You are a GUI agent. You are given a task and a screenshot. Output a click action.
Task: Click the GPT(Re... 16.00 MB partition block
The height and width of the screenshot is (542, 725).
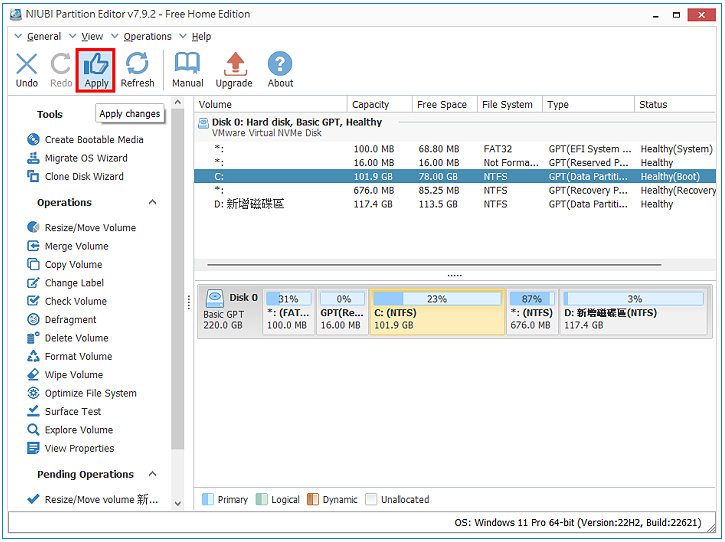(x=342, y=312)
